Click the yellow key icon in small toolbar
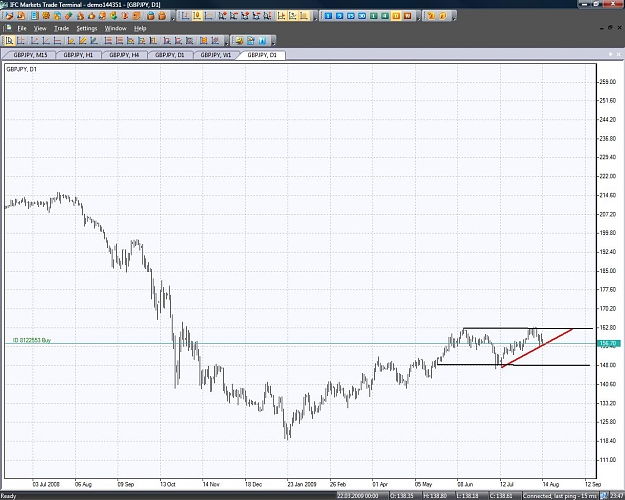This screenshot has height=500, width=625. click(239, 40)
